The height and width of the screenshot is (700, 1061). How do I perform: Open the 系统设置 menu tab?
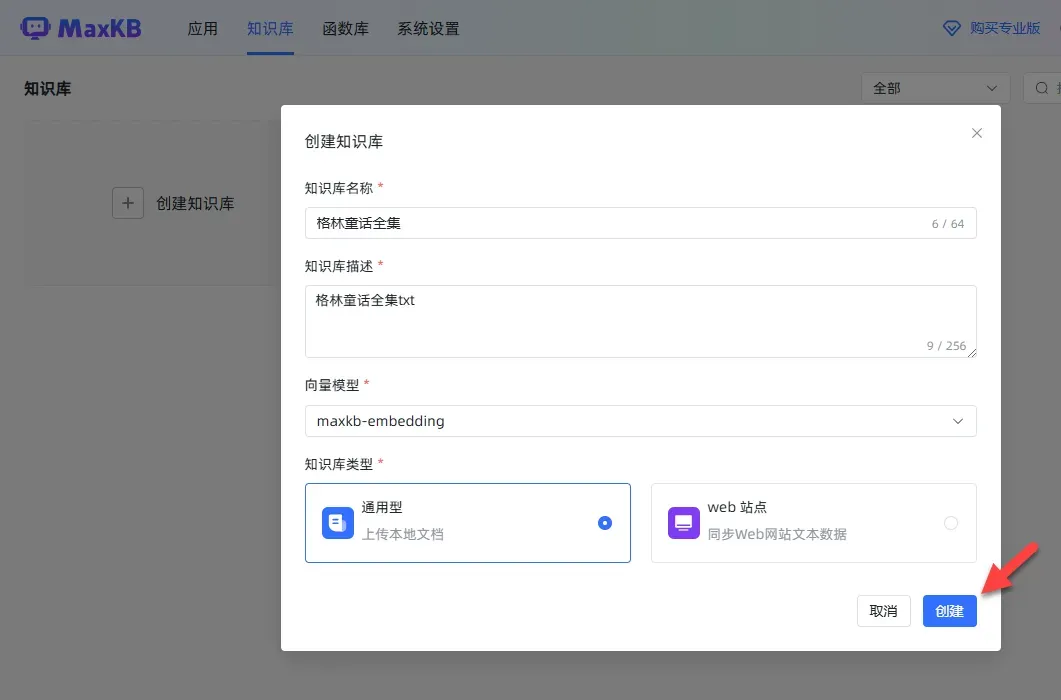(x=428, y=28)
